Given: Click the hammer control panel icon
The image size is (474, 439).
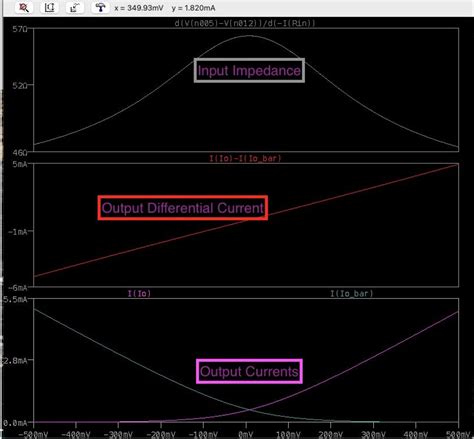Looking at the screenshot, I should (x=100, y=8).
